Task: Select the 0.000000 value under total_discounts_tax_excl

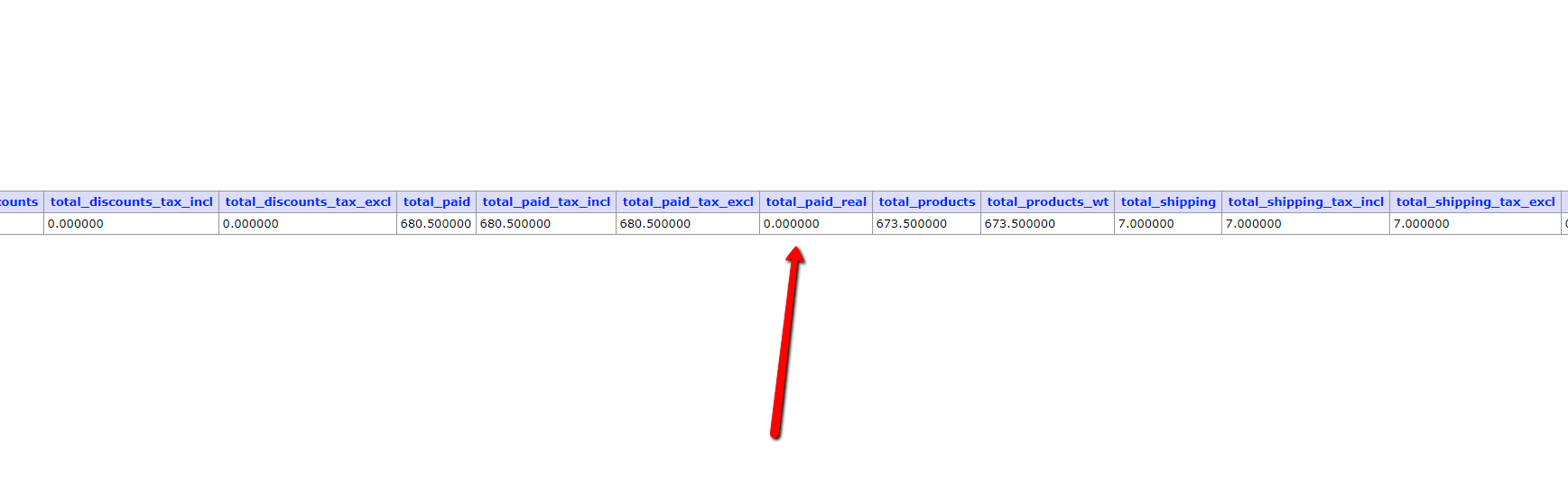Action: pyautogui.click(x=251, y=224)
